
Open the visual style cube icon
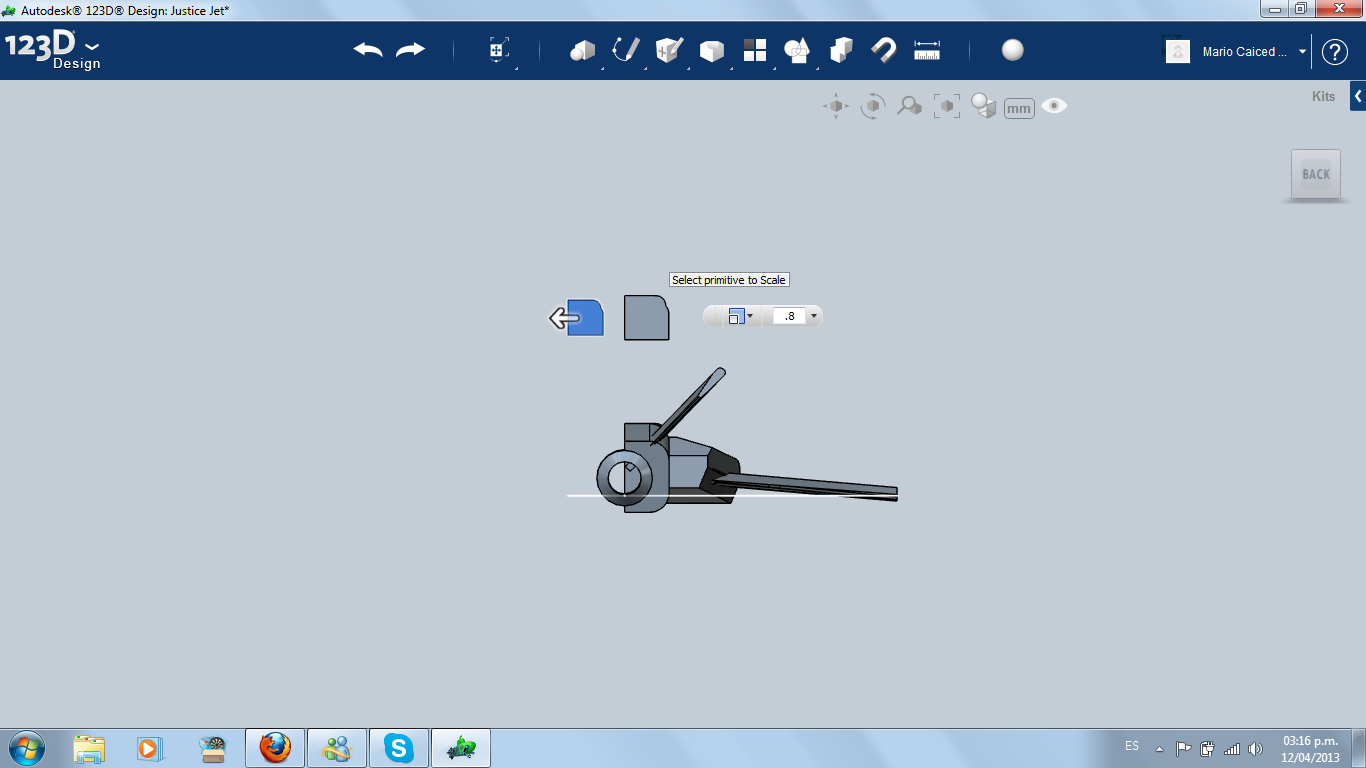click(984, 106)
